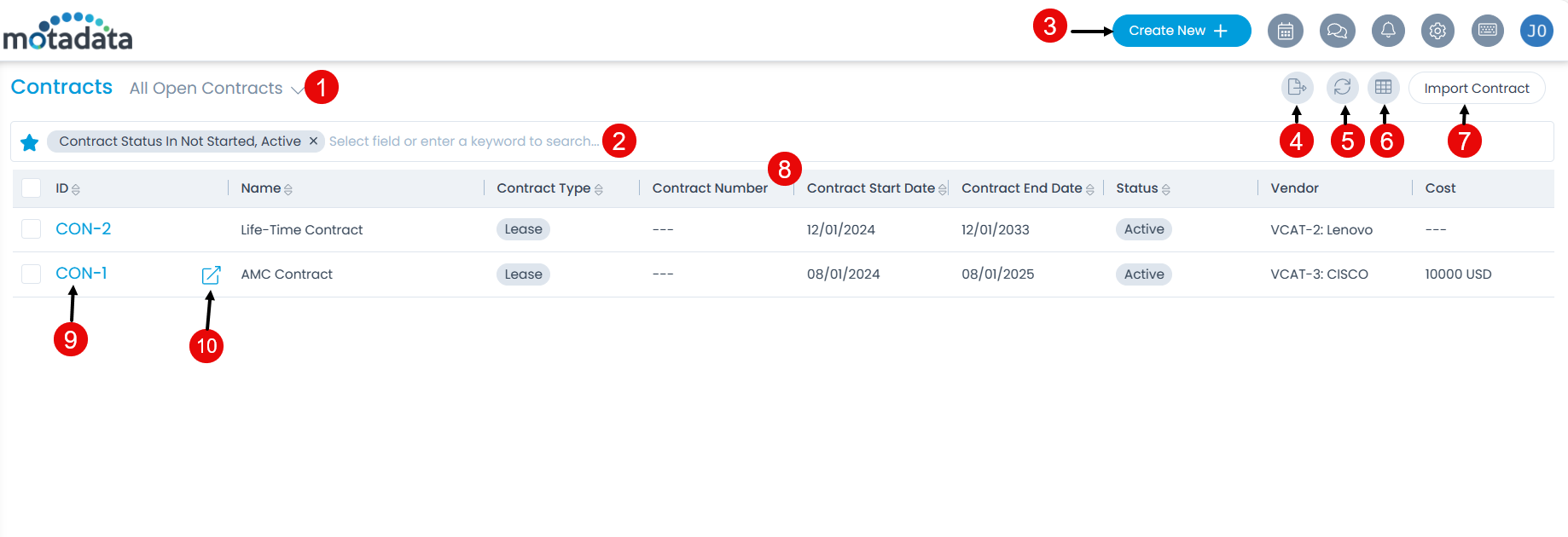Click the blue star saved-search icon

30,142
